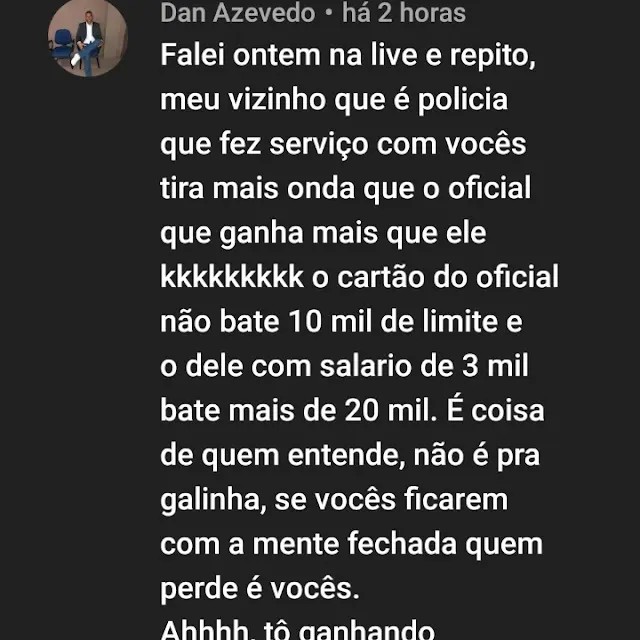Click the line 'meu vizinho que é policia'
This screenshot has width=640, height=640.
click(x=334, y=100)
